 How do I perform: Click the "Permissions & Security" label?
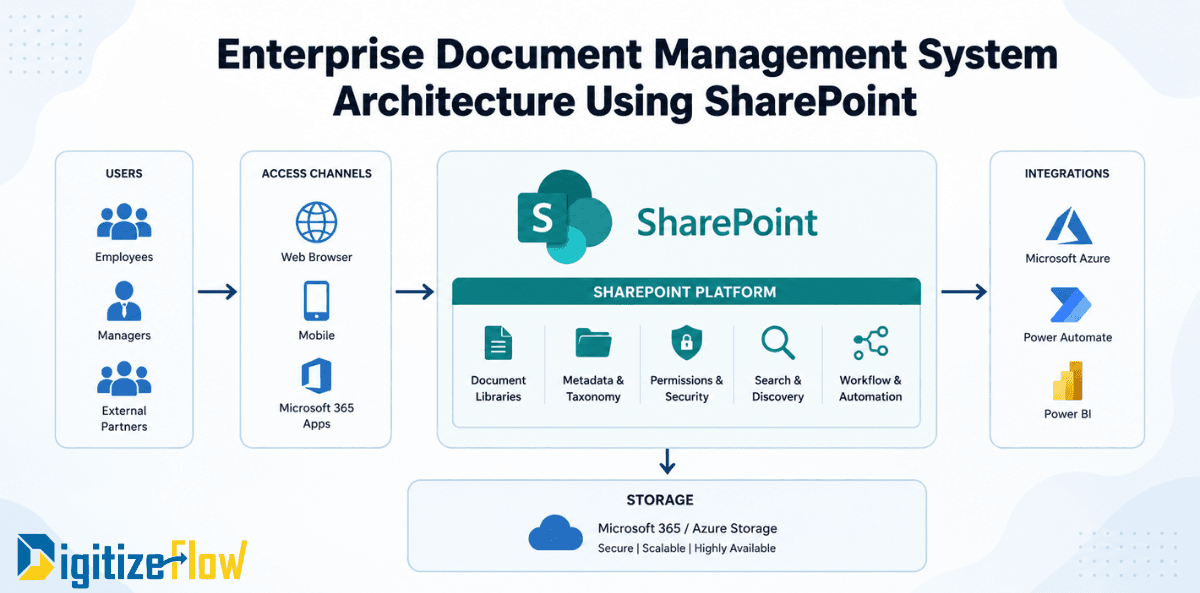pyautogui.click(x=686, y=388)
